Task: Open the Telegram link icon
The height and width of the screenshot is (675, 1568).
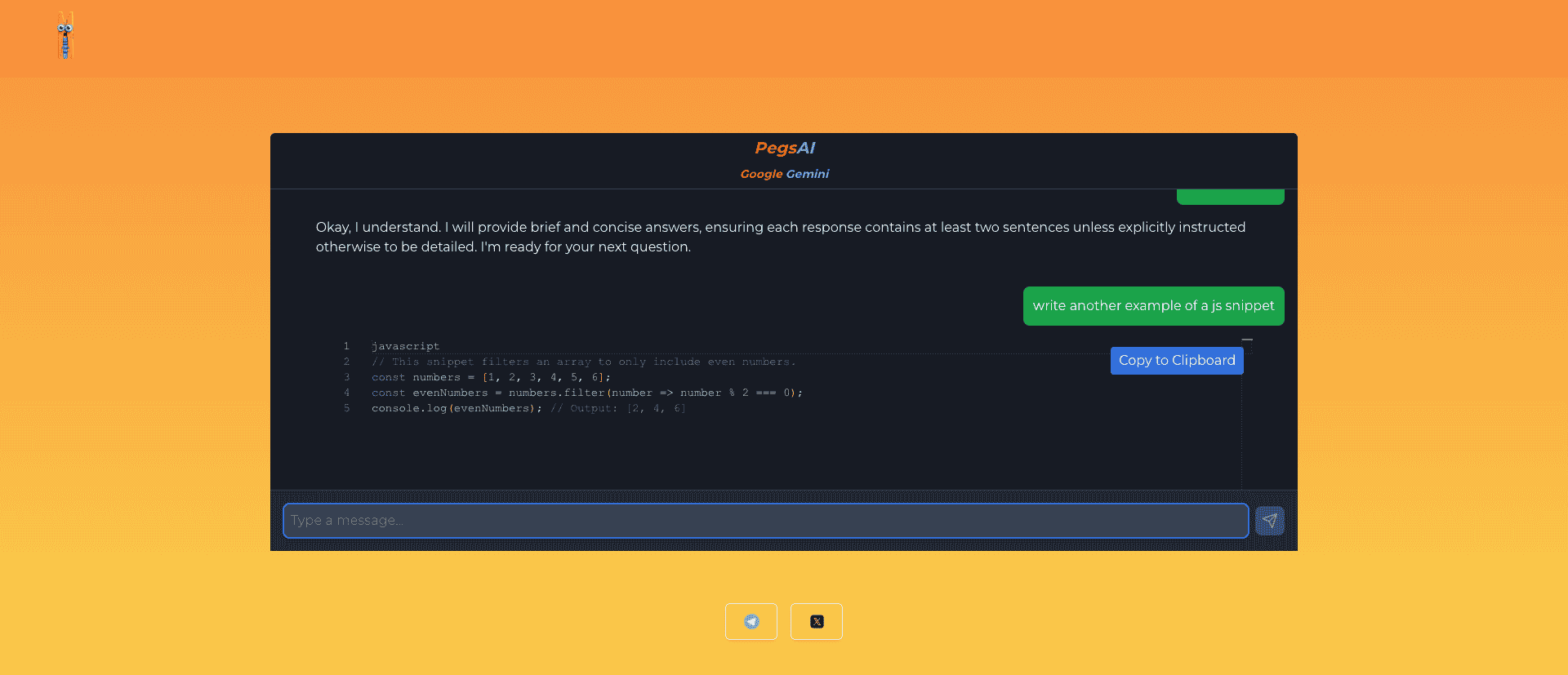Action: (x=751, y=622)
